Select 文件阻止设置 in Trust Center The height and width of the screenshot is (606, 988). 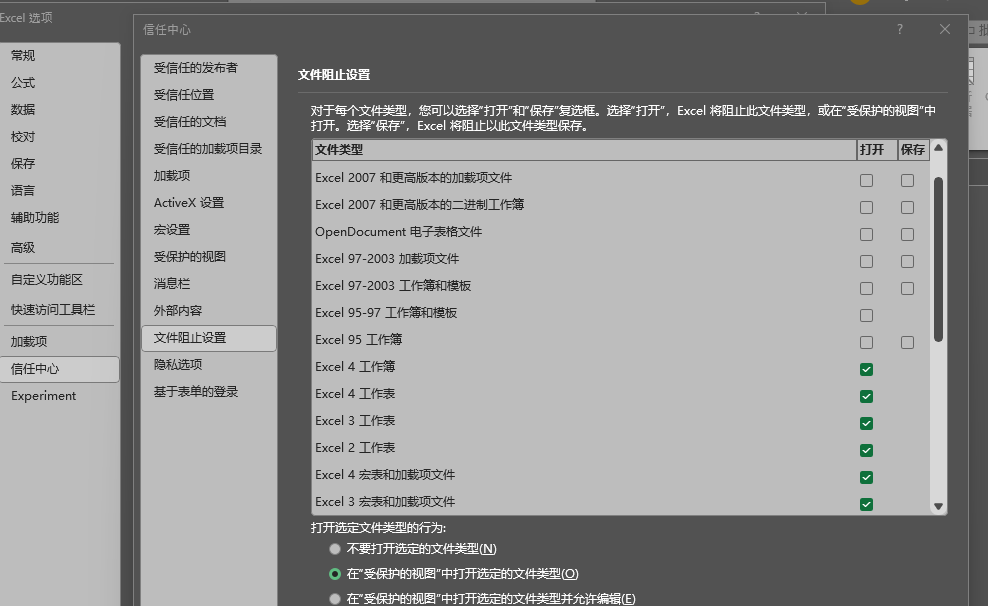pos(209,338)
